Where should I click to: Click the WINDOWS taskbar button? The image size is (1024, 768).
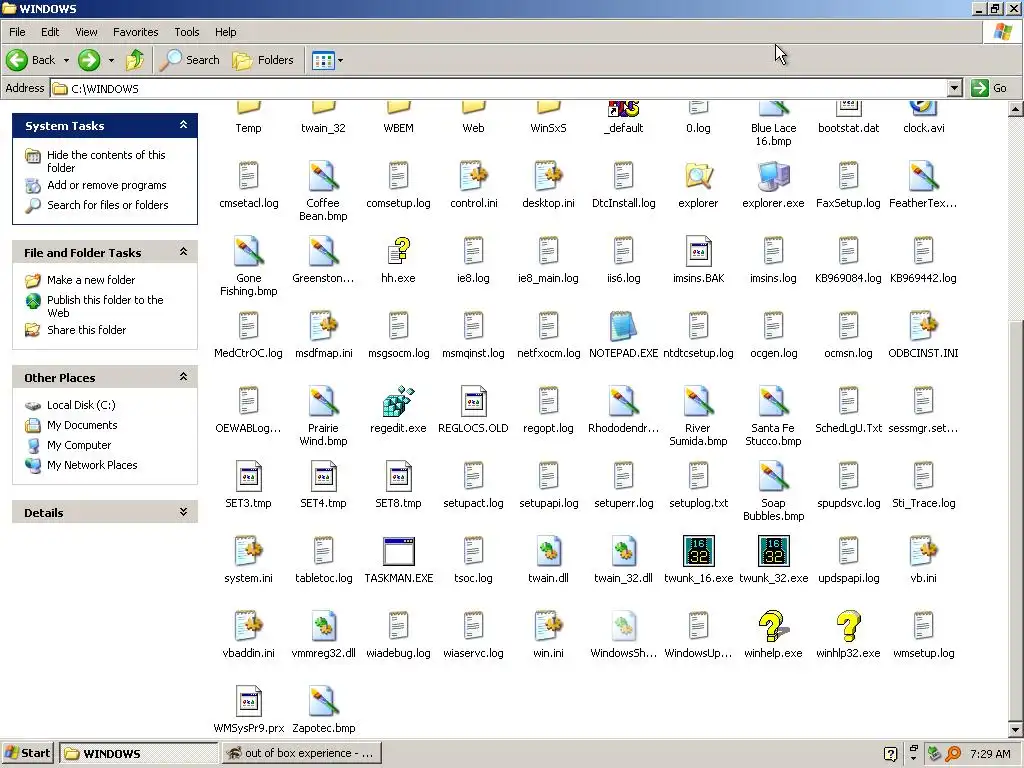click(138, 753)
